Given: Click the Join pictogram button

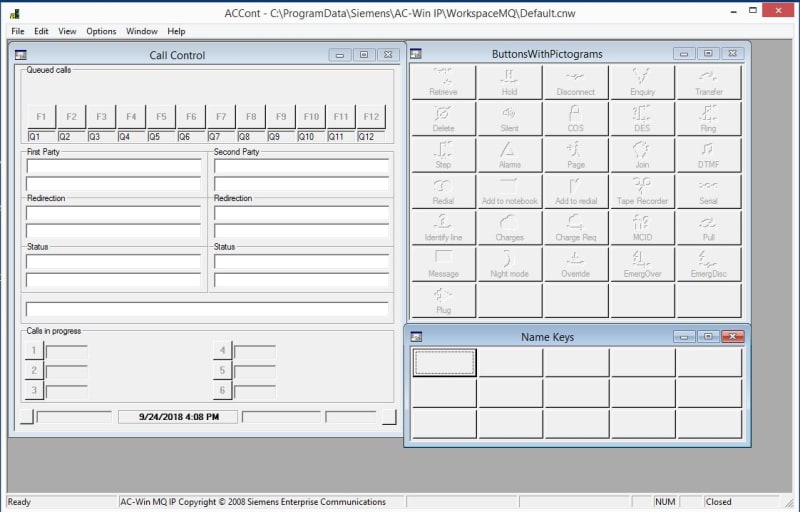Looking at the screenshot, I should click(642, 155).
